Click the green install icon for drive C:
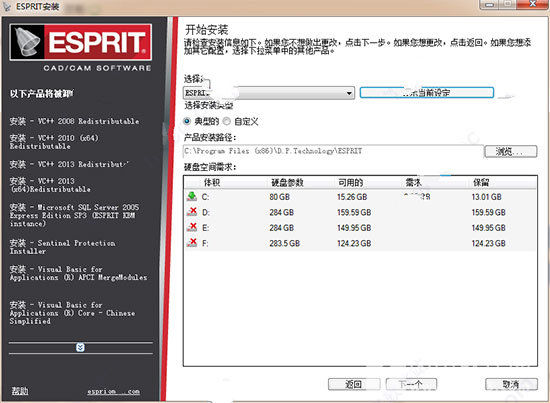 [192, 196]
